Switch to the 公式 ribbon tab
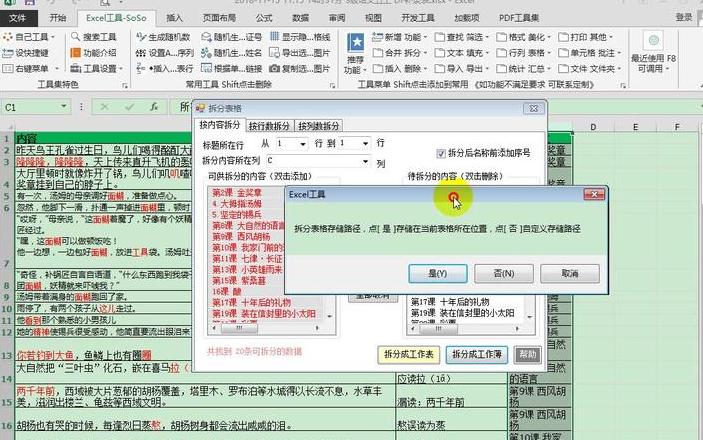Screen dimensions: 703x440 point(264,18)
